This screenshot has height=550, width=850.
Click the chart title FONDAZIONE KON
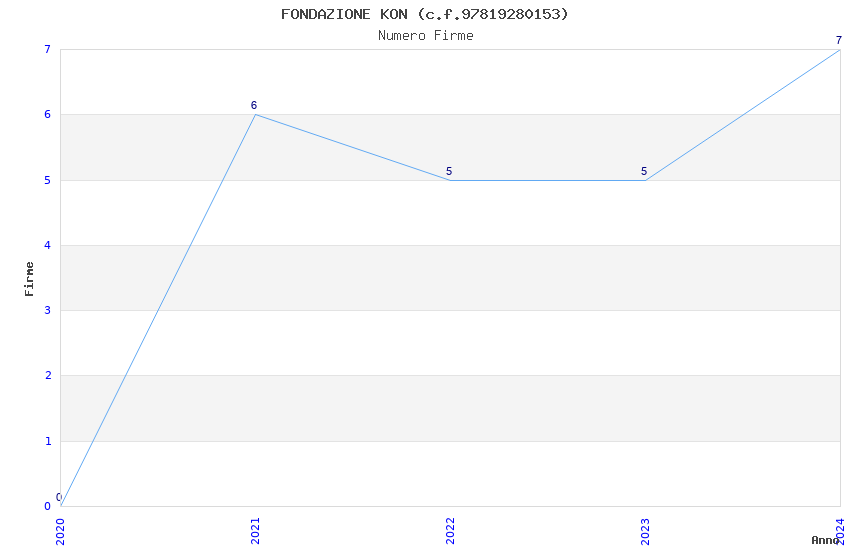pos(424,14)
